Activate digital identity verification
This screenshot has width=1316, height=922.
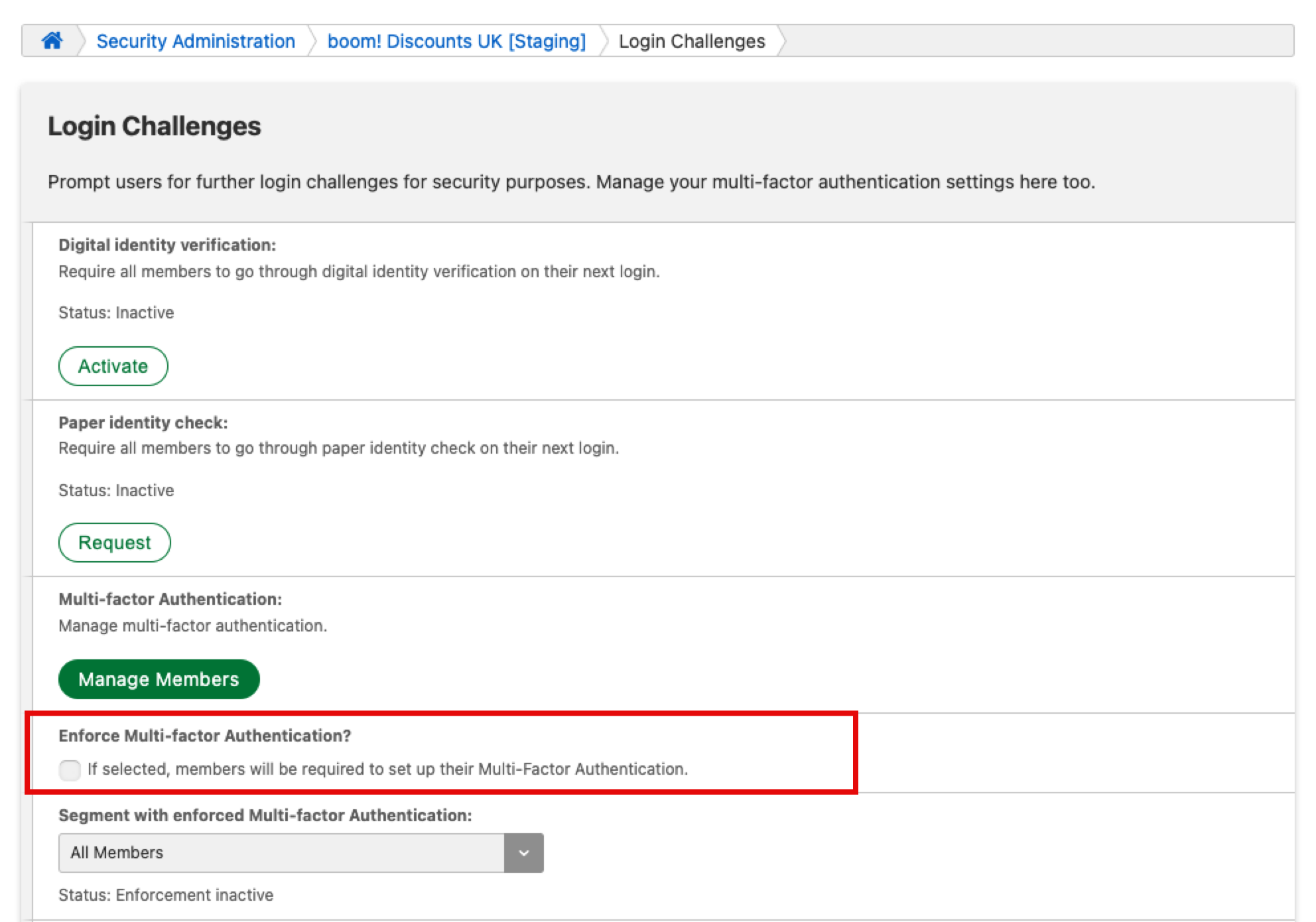point(113,366)
